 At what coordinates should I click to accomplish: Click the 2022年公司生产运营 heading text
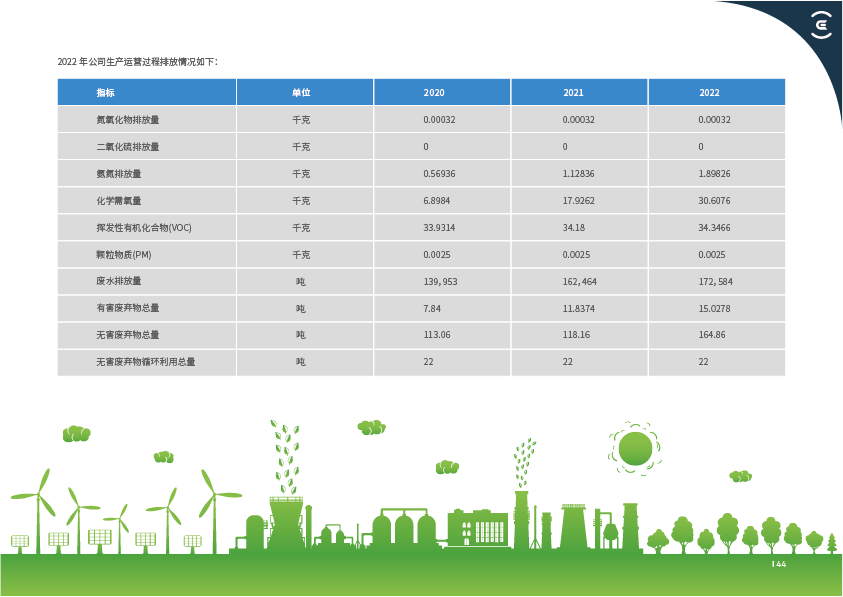click(138, 62)
